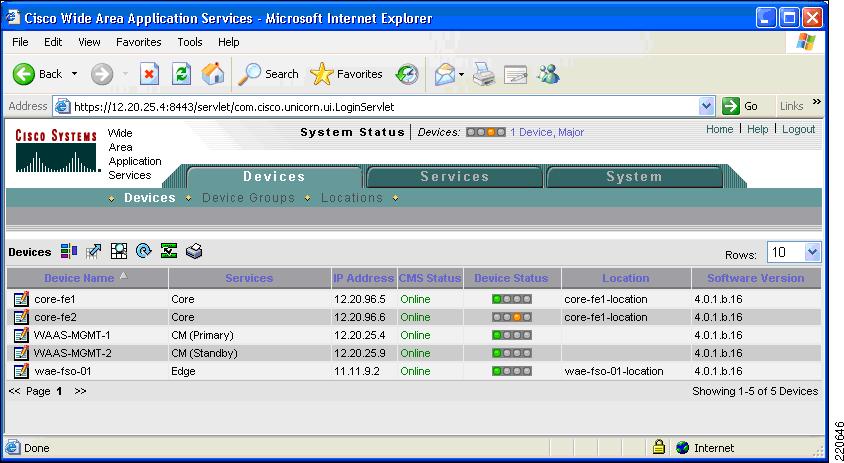Click core-fe2 device status alarm lights
Image resolution: width=844 pixels, height=463 pixels.
click(511, 317)
